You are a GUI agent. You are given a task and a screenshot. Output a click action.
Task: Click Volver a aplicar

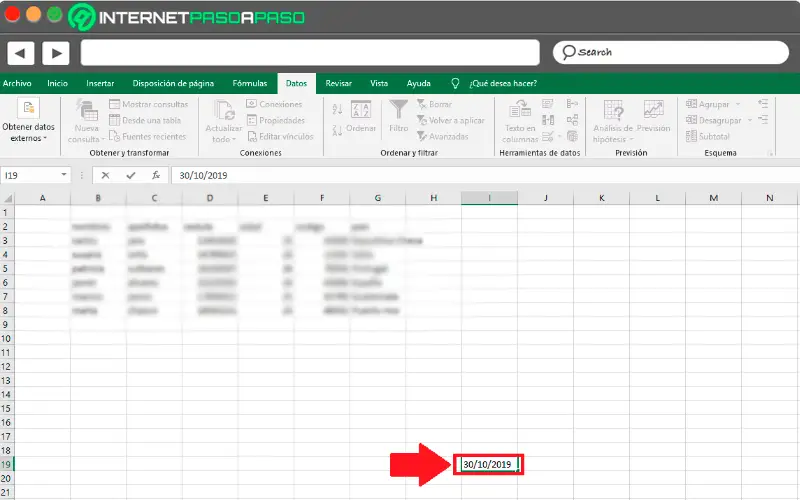tap(451, 120)
